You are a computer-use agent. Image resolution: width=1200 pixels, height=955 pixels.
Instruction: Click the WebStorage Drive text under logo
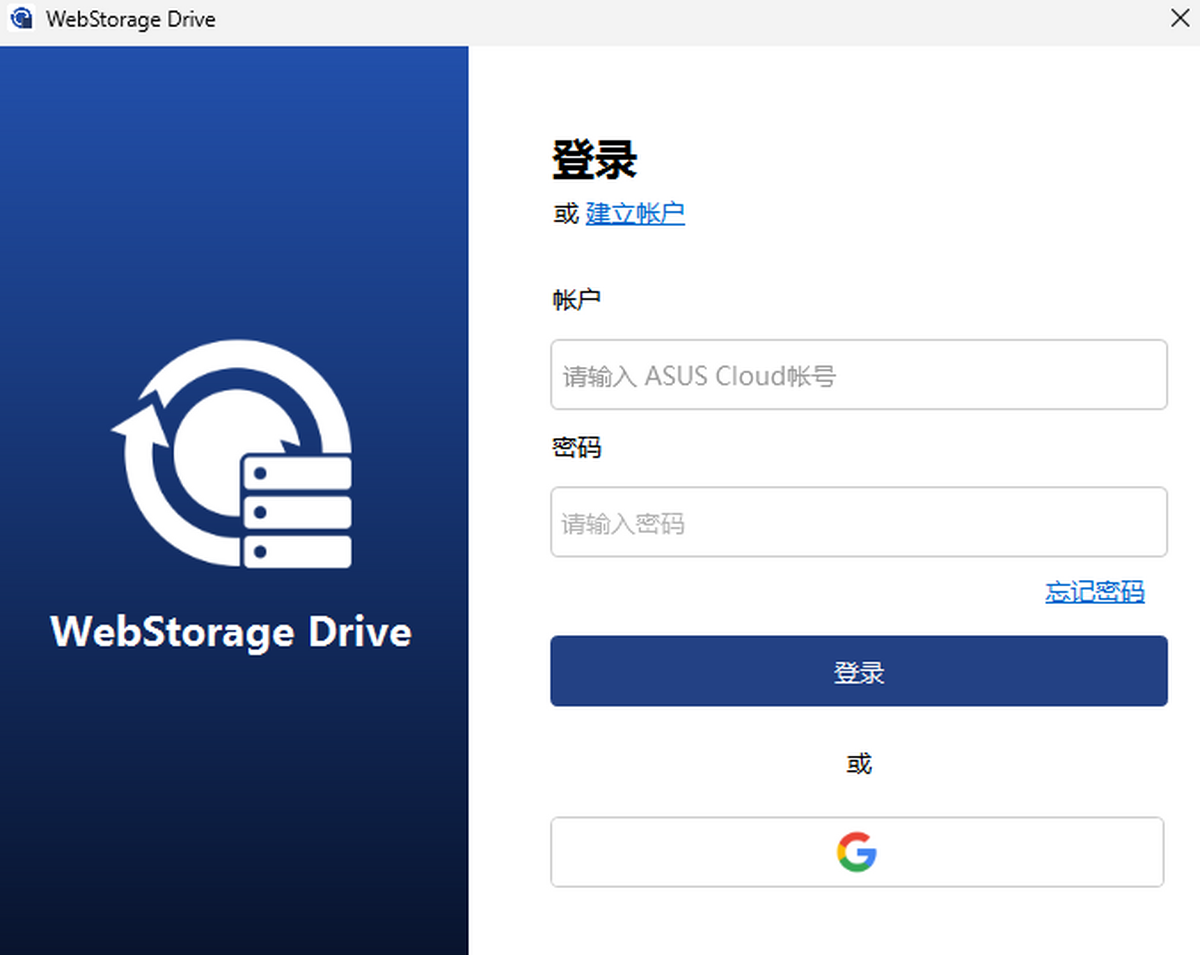pyautogui.click(x=231, y=632)
